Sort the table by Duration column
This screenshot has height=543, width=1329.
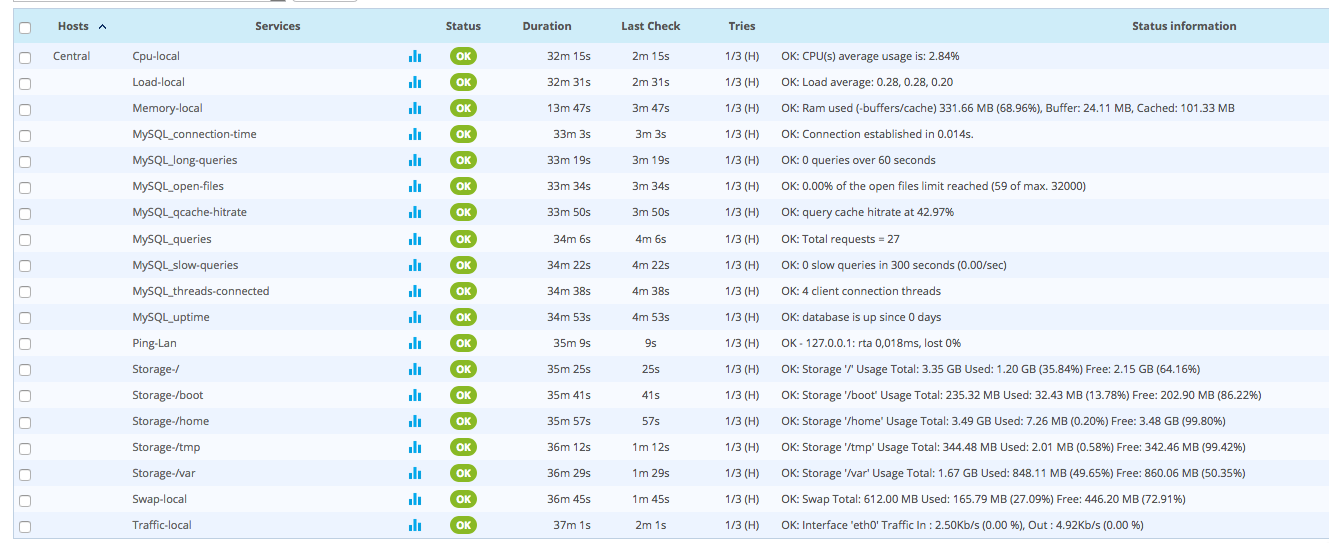pyautogui.click(x=547, y=26)
